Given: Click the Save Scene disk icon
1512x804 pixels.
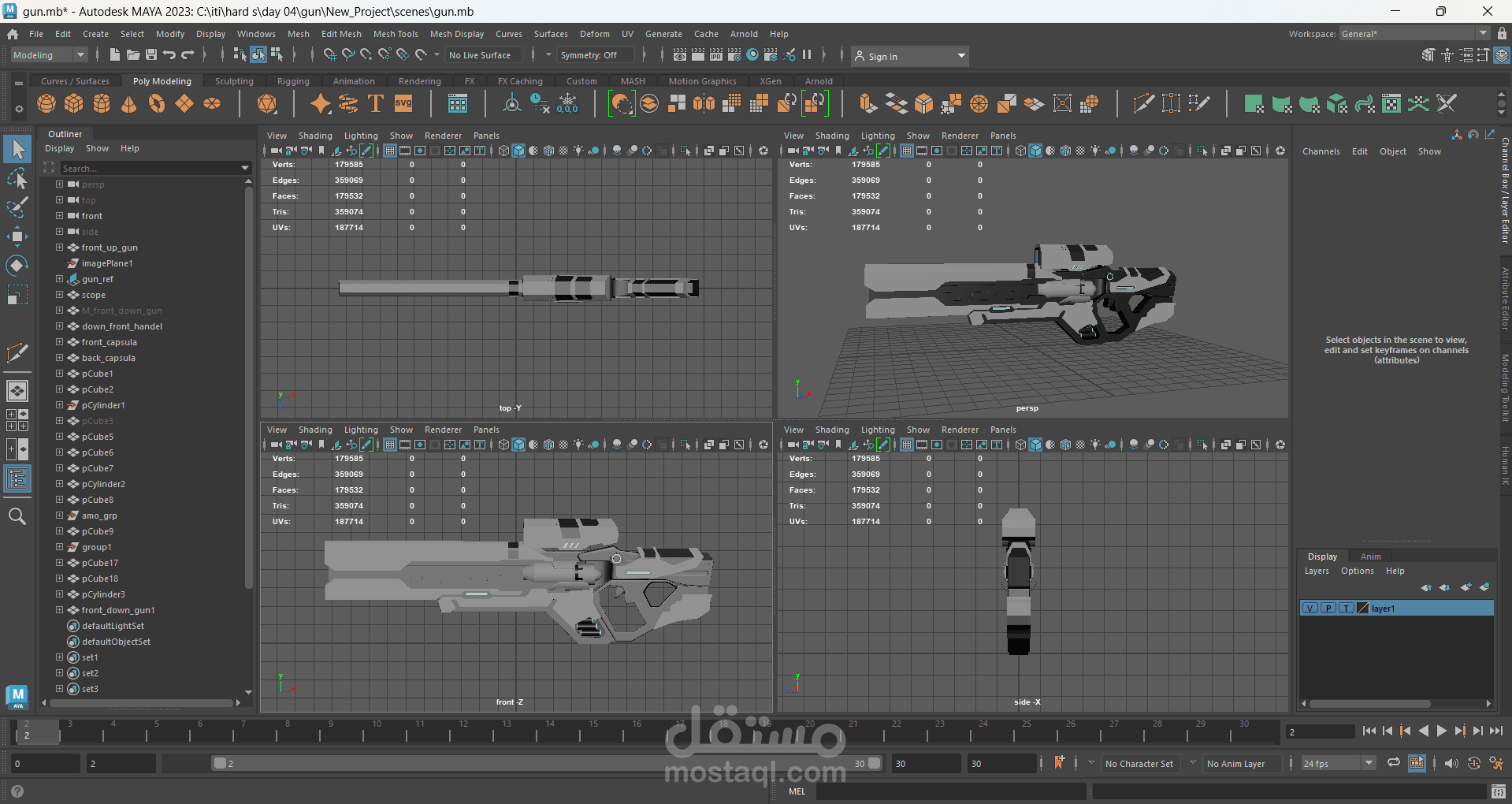Looking at the screenshot, I should pos(151,54).
